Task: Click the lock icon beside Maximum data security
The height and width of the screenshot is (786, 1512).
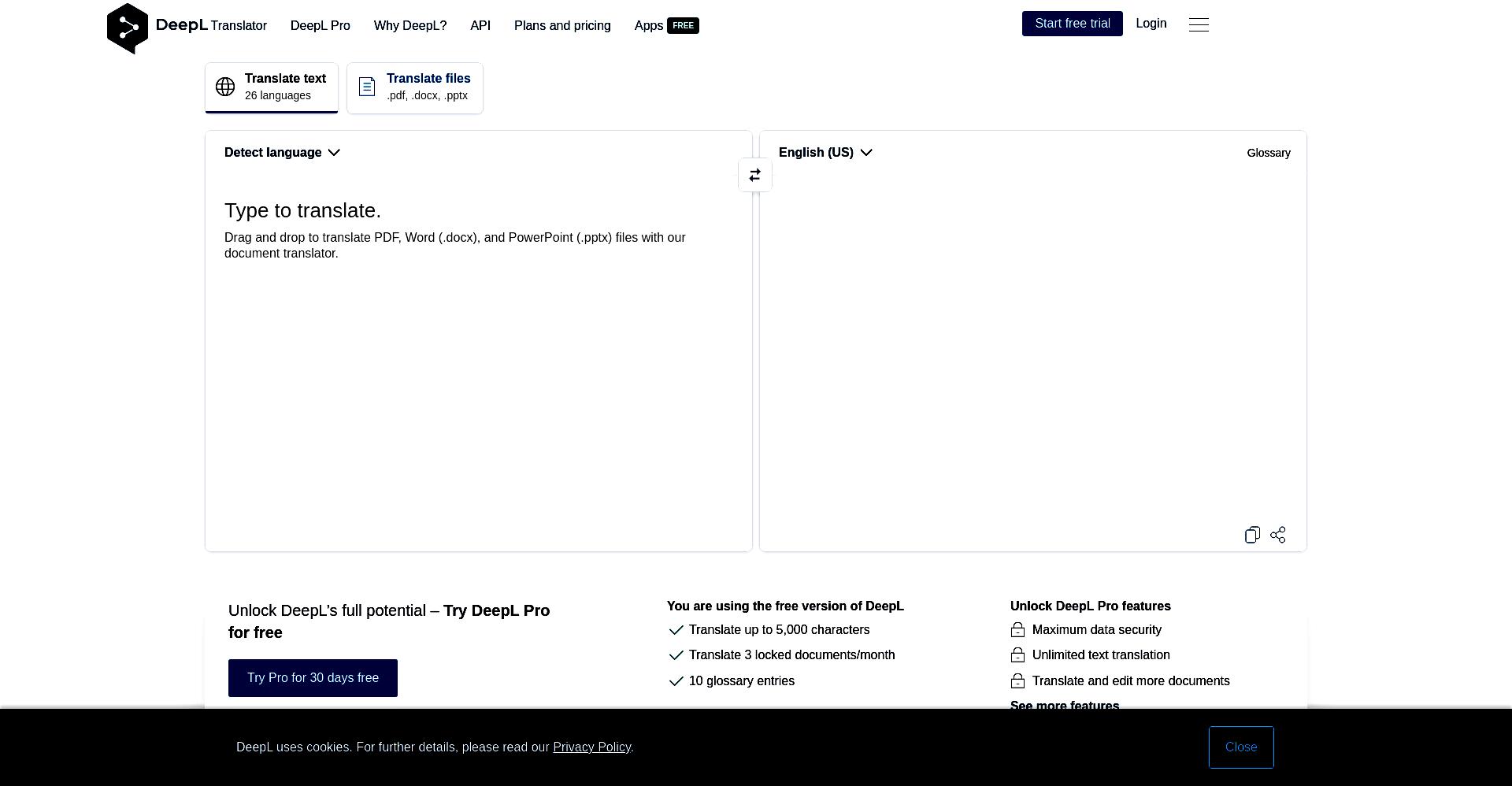Action: click(x=1017, y=630)
